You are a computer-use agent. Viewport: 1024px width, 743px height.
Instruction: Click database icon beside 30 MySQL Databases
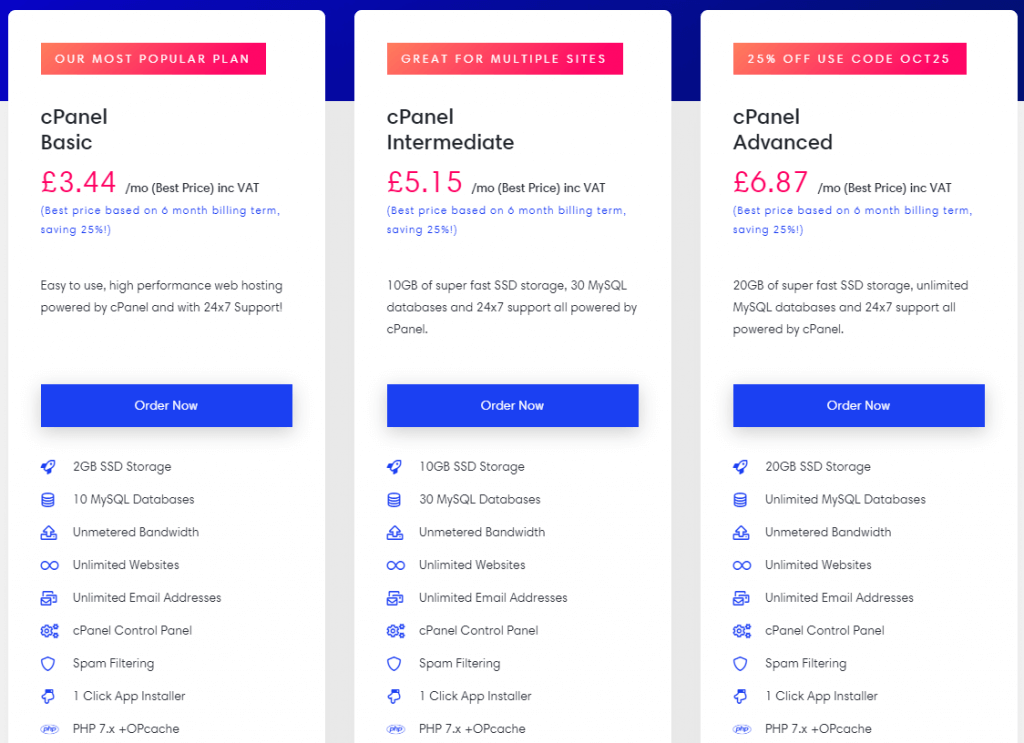(x=394, y=499)
